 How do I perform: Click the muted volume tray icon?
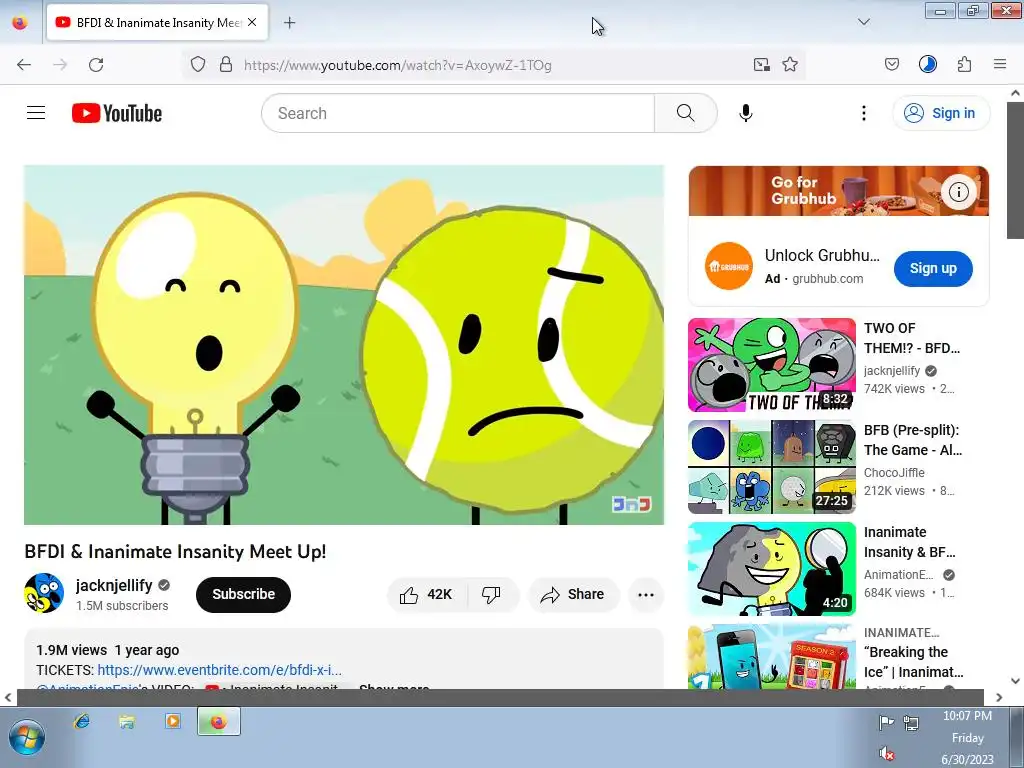[x=886, y=754]
